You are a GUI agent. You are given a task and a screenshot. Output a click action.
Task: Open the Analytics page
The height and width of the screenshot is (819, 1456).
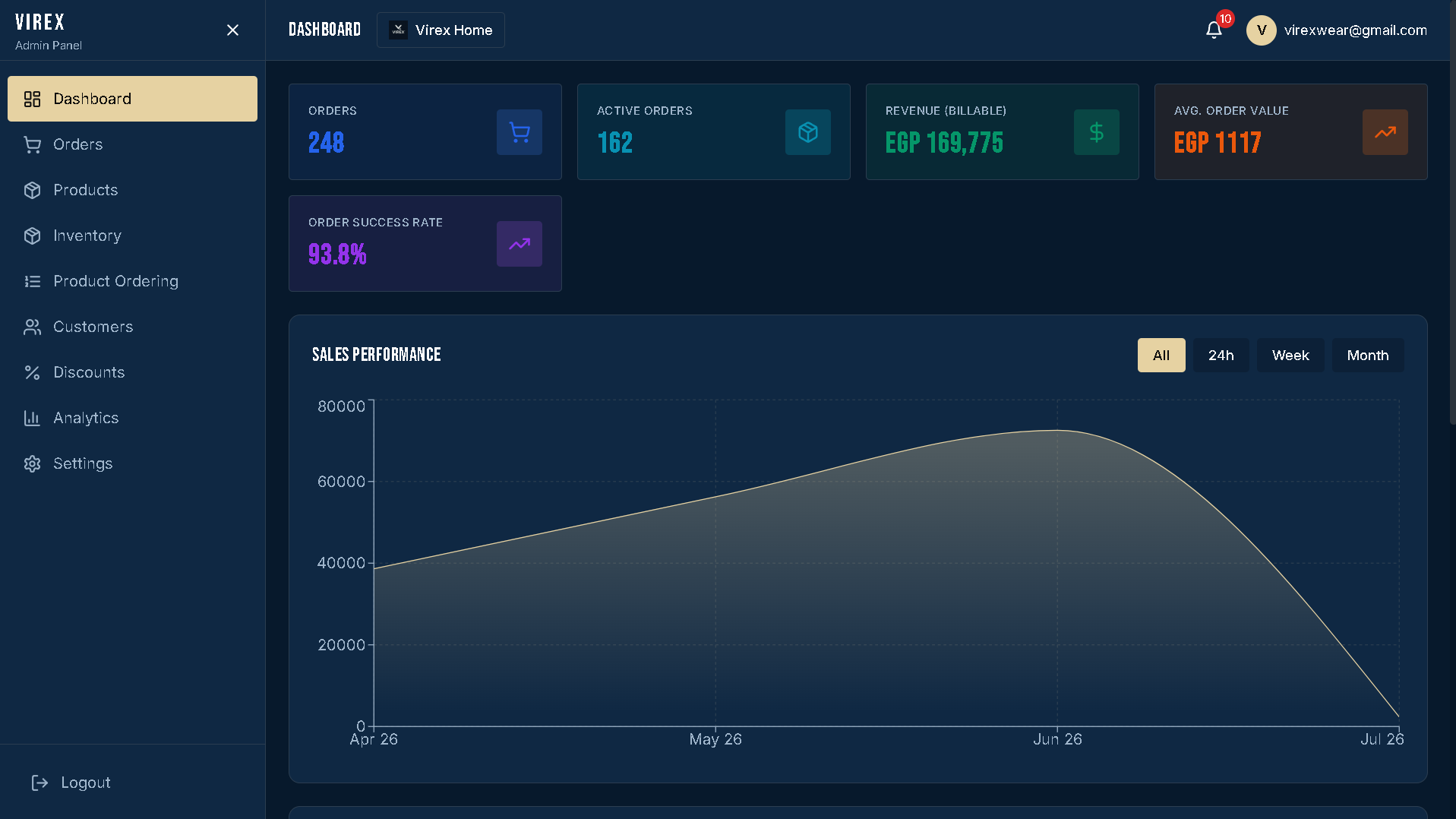(132, 418)
